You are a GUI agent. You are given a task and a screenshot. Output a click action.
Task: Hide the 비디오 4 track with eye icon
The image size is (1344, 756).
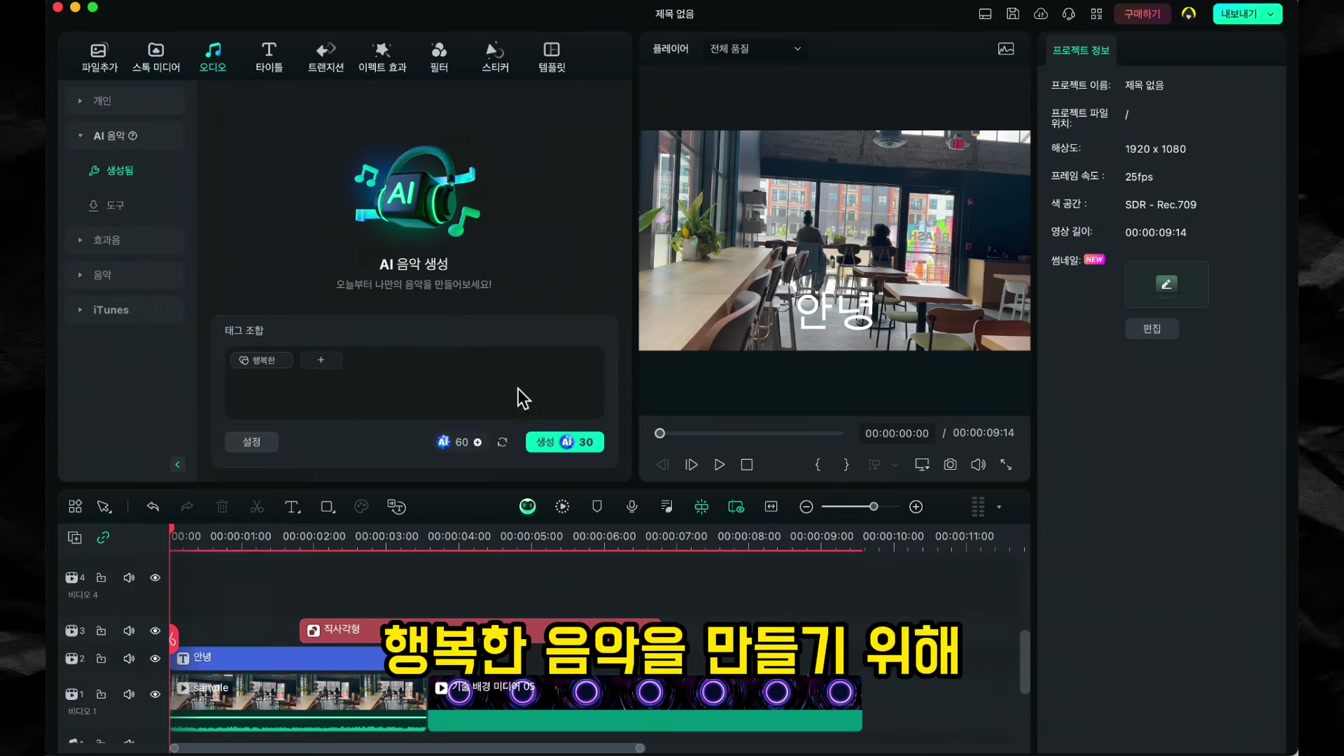coord(155,578)
